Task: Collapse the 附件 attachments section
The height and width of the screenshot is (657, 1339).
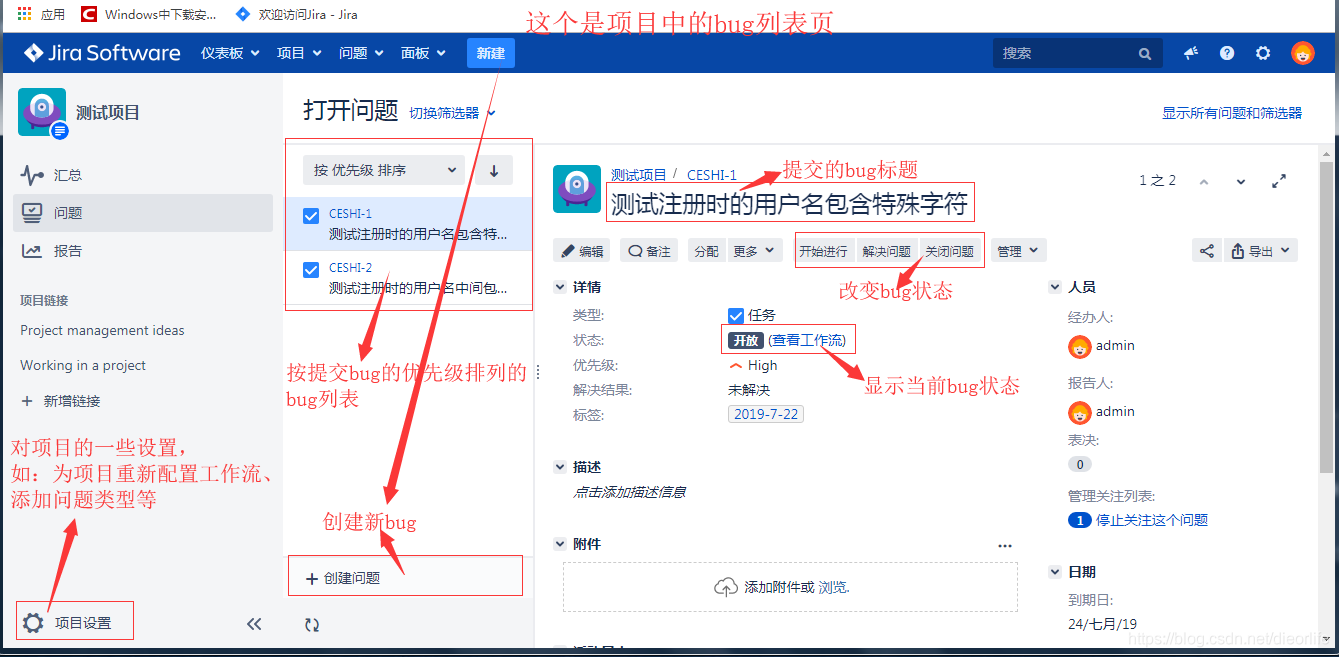Action: (559, 544)
